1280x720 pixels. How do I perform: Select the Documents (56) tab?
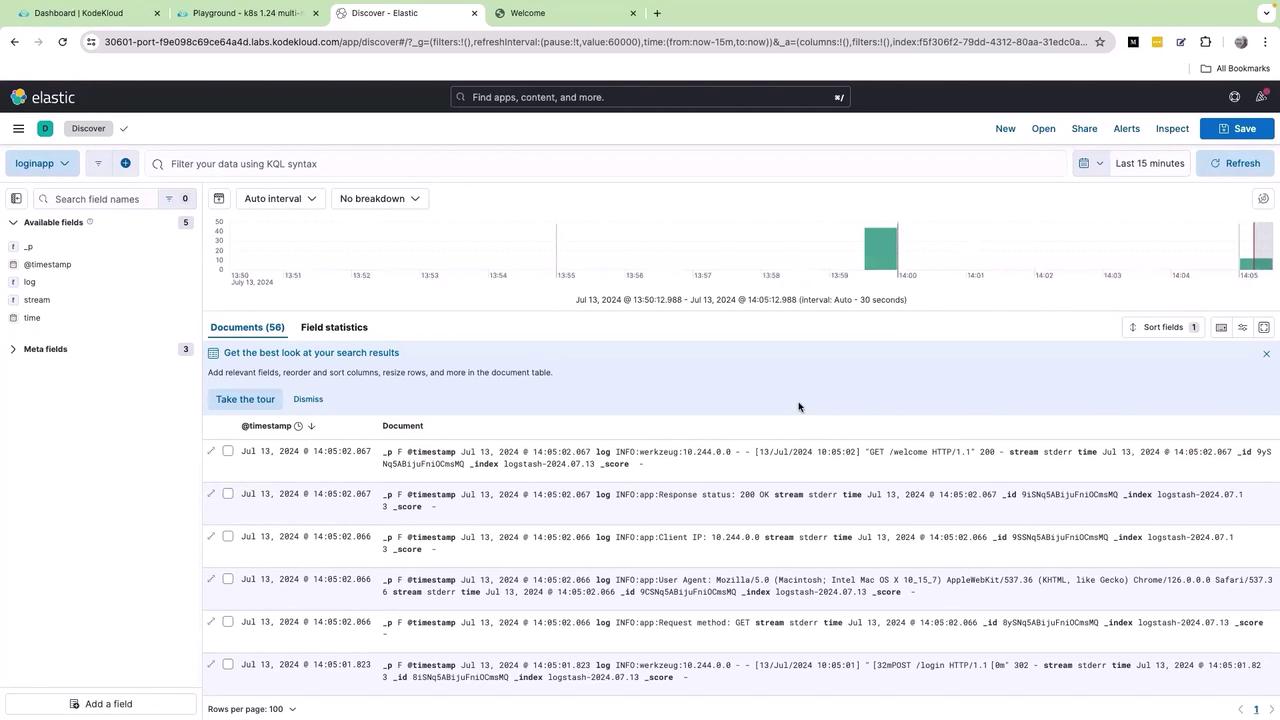tap(247, 327)
